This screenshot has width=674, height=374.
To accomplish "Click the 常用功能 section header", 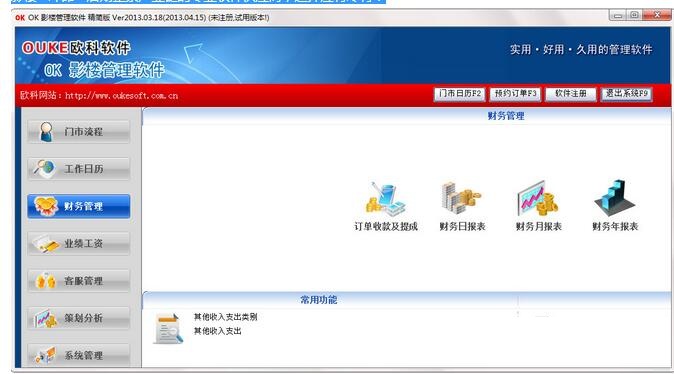I will click(x=319, y=300).
